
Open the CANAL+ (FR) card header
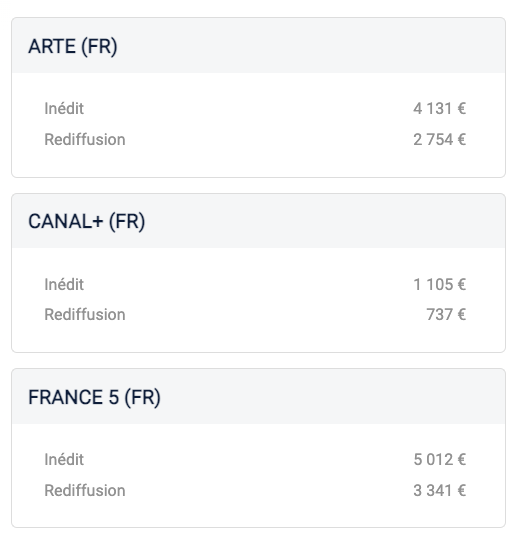(x=258, y=221)
